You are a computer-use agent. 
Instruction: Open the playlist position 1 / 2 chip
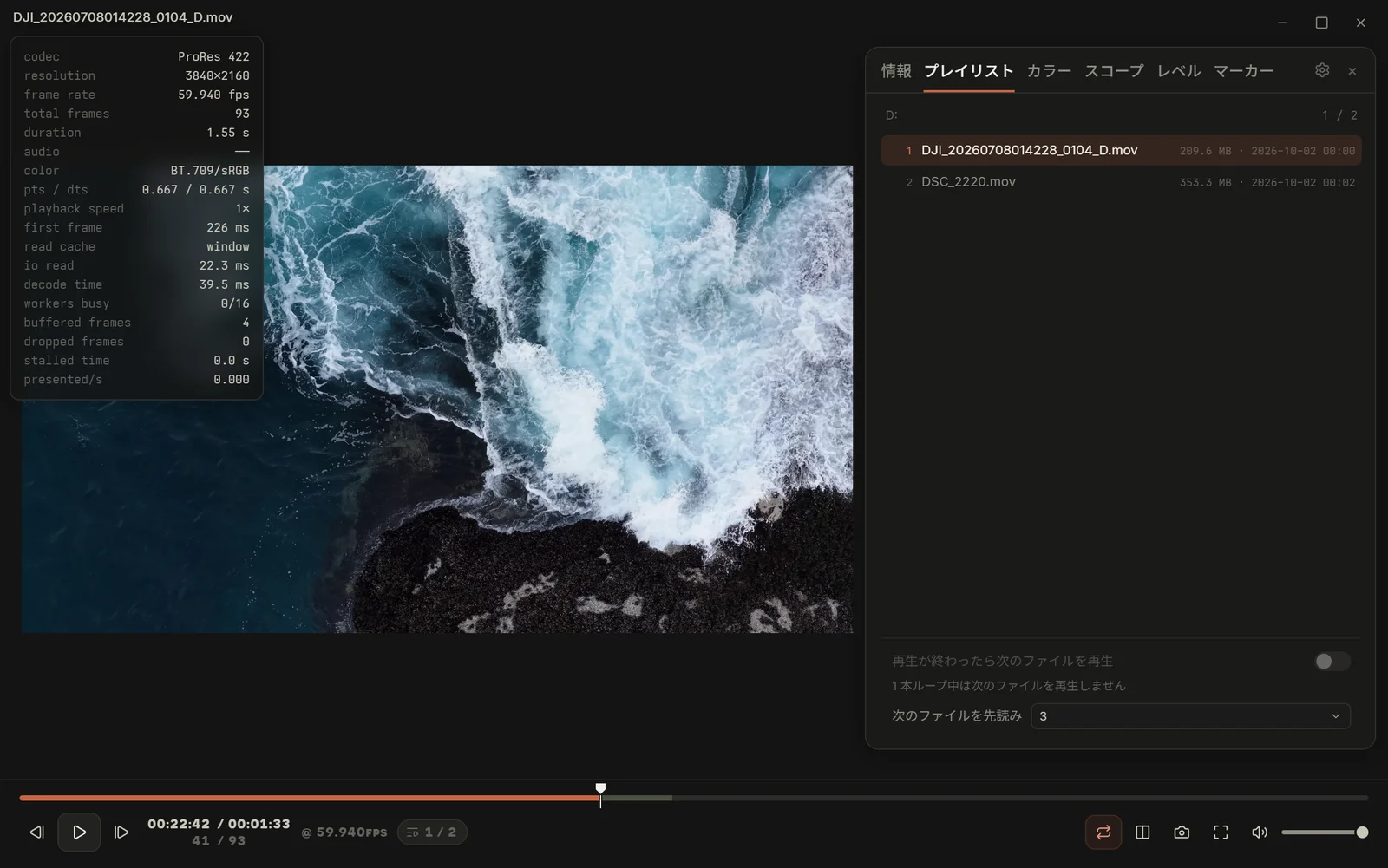click(432, 832)
